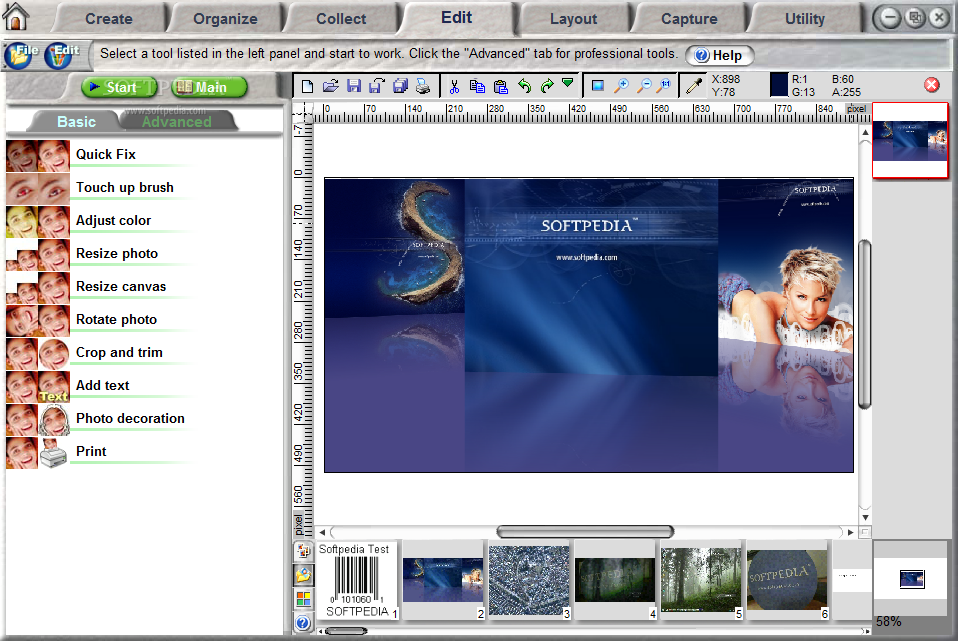Zoom out with the magnifier minus icon
This screenshot has width=958, height=641.
(644, 86)
